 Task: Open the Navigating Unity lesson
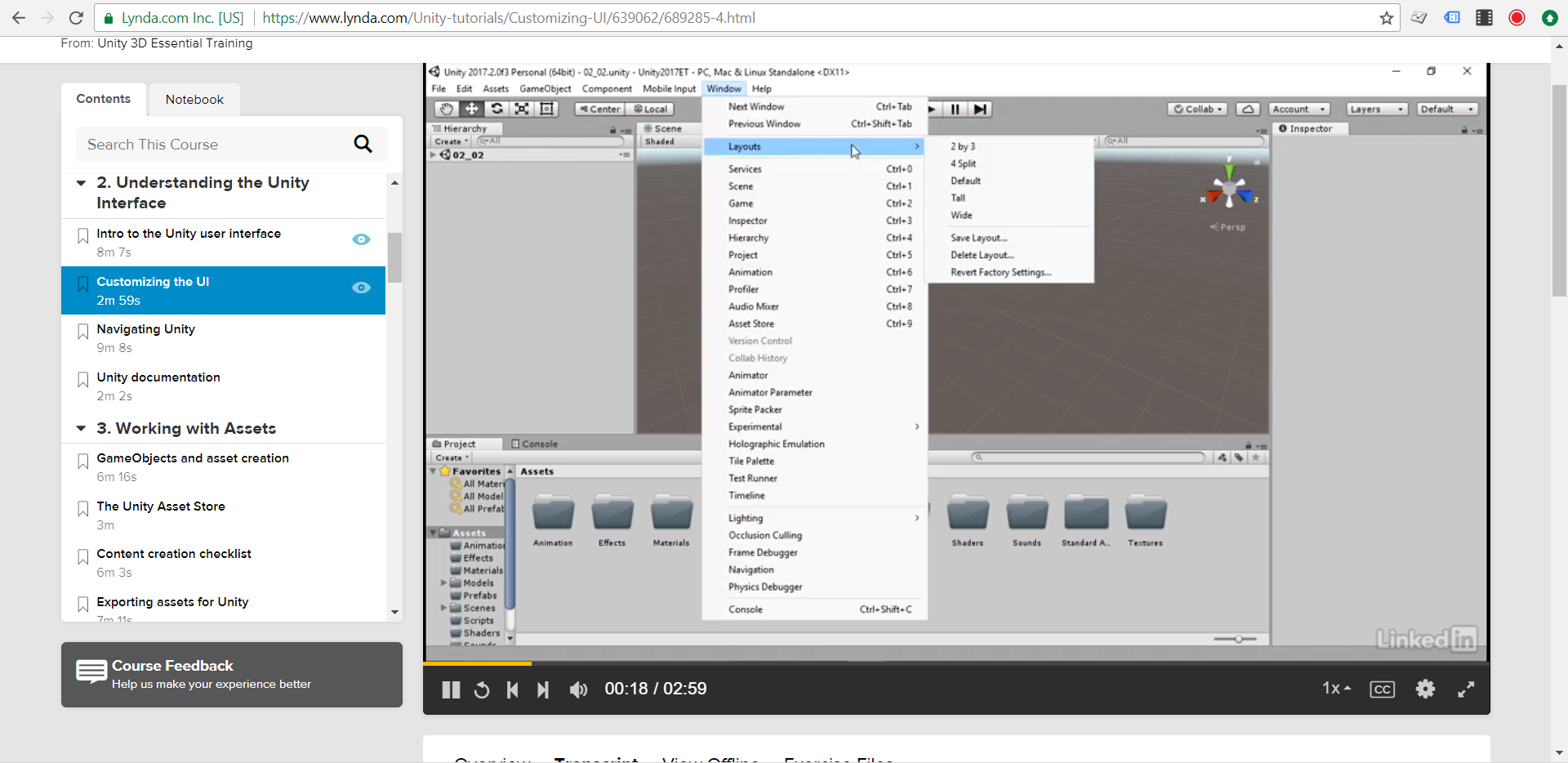[x=145, y=329]
